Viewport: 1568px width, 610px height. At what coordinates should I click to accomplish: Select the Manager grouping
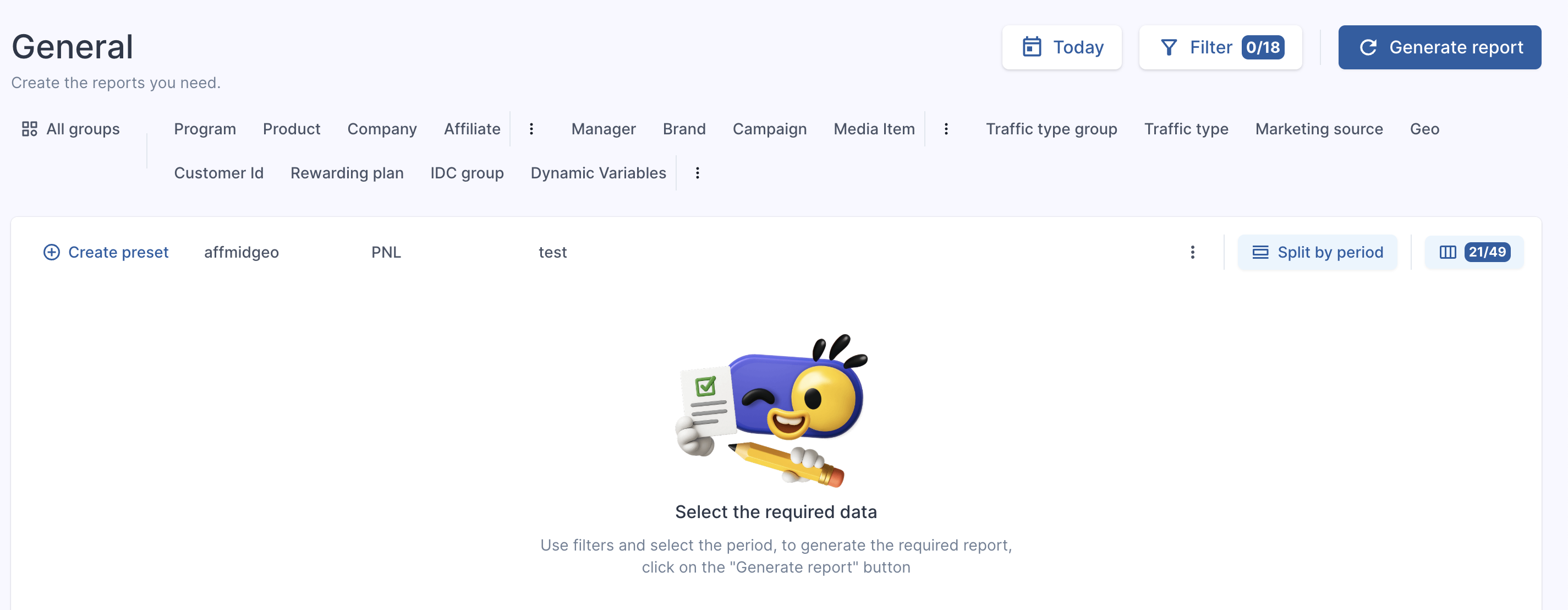point(604,129)
